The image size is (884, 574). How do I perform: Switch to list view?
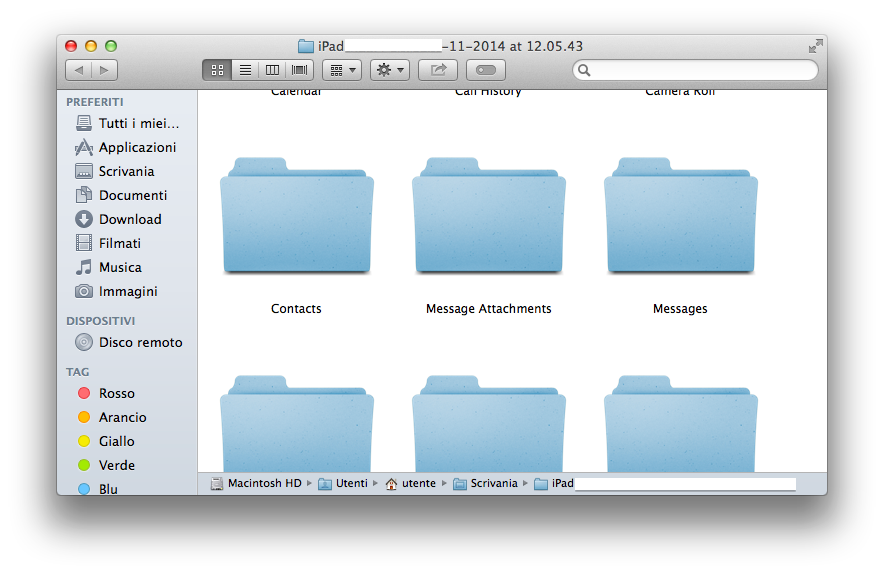point(245,70)
